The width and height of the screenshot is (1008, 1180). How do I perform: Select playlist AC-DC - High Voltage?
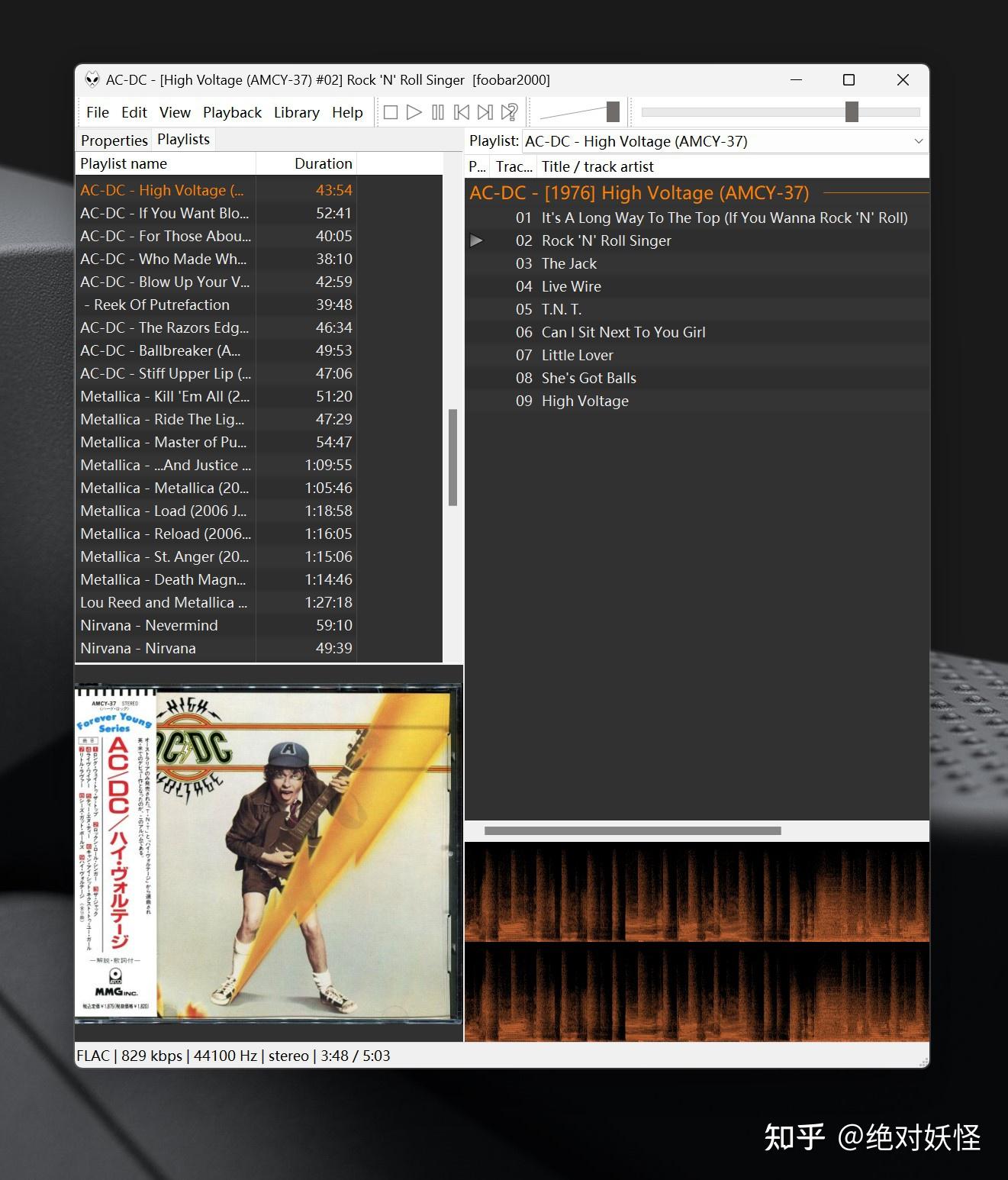pos(259,190)
